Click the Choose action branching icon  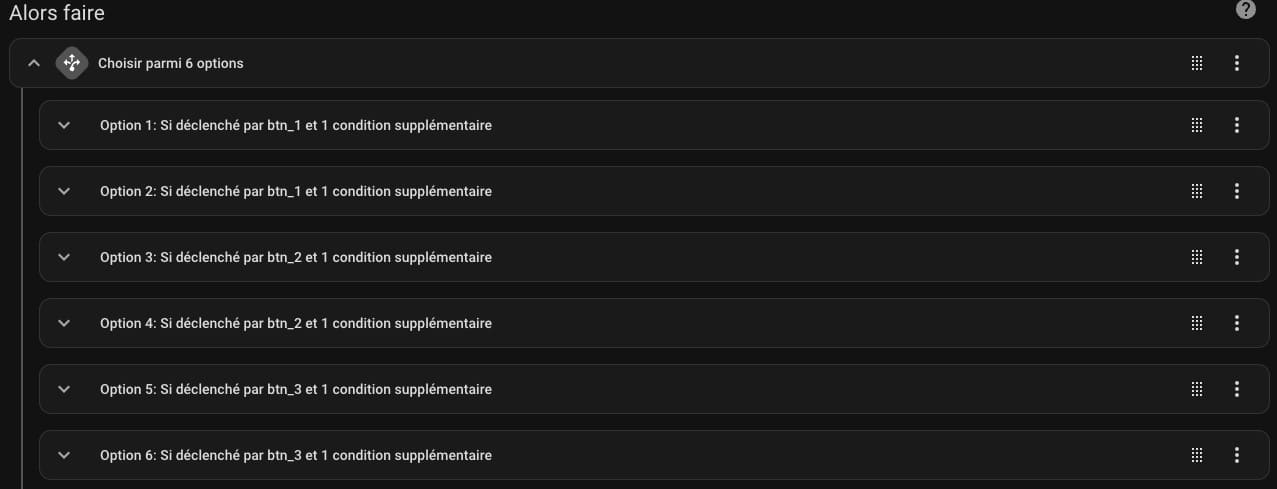point(72,63)
